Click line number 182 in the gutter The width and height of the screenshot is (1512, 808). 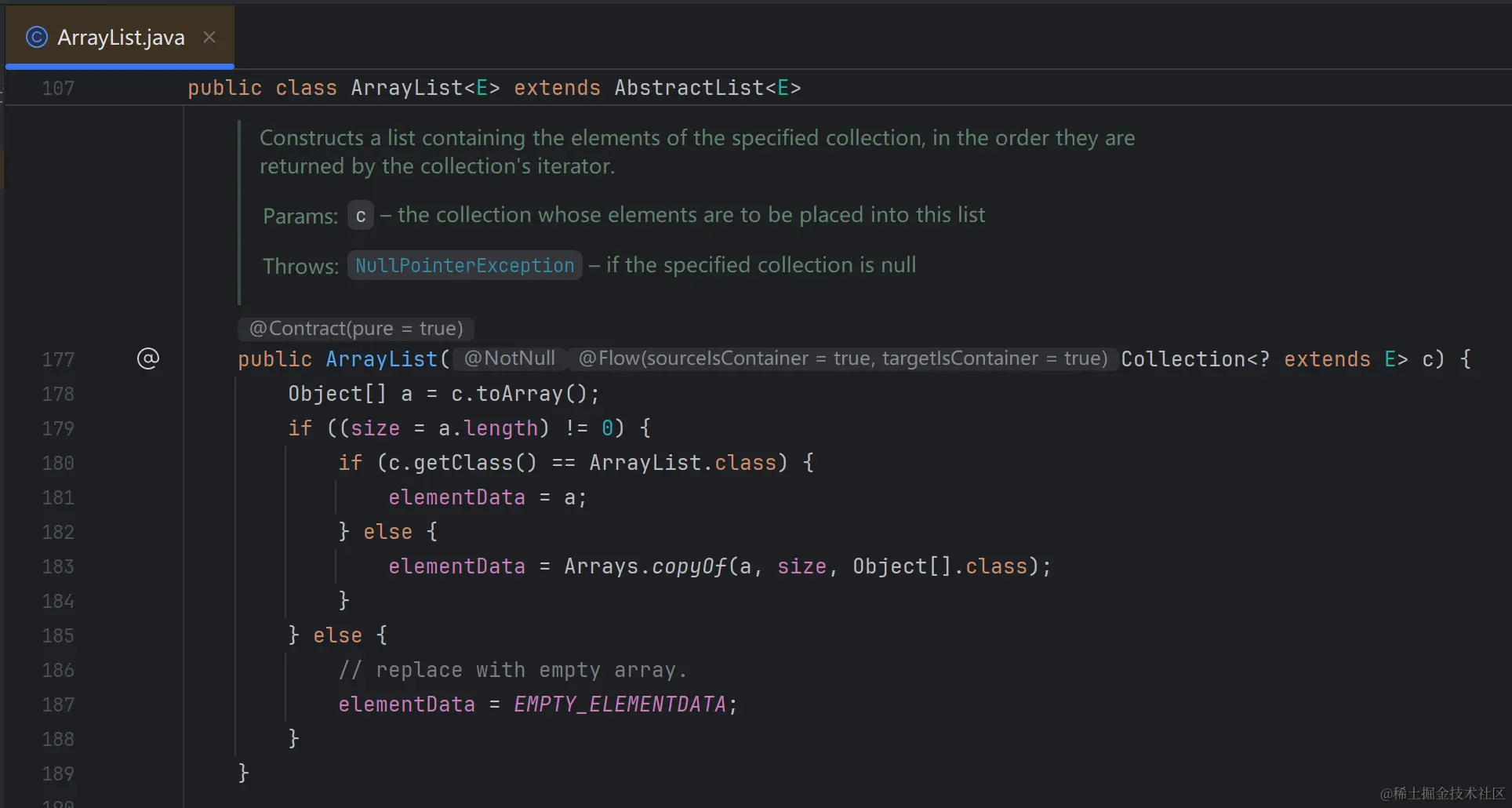[x=58, y=532]
